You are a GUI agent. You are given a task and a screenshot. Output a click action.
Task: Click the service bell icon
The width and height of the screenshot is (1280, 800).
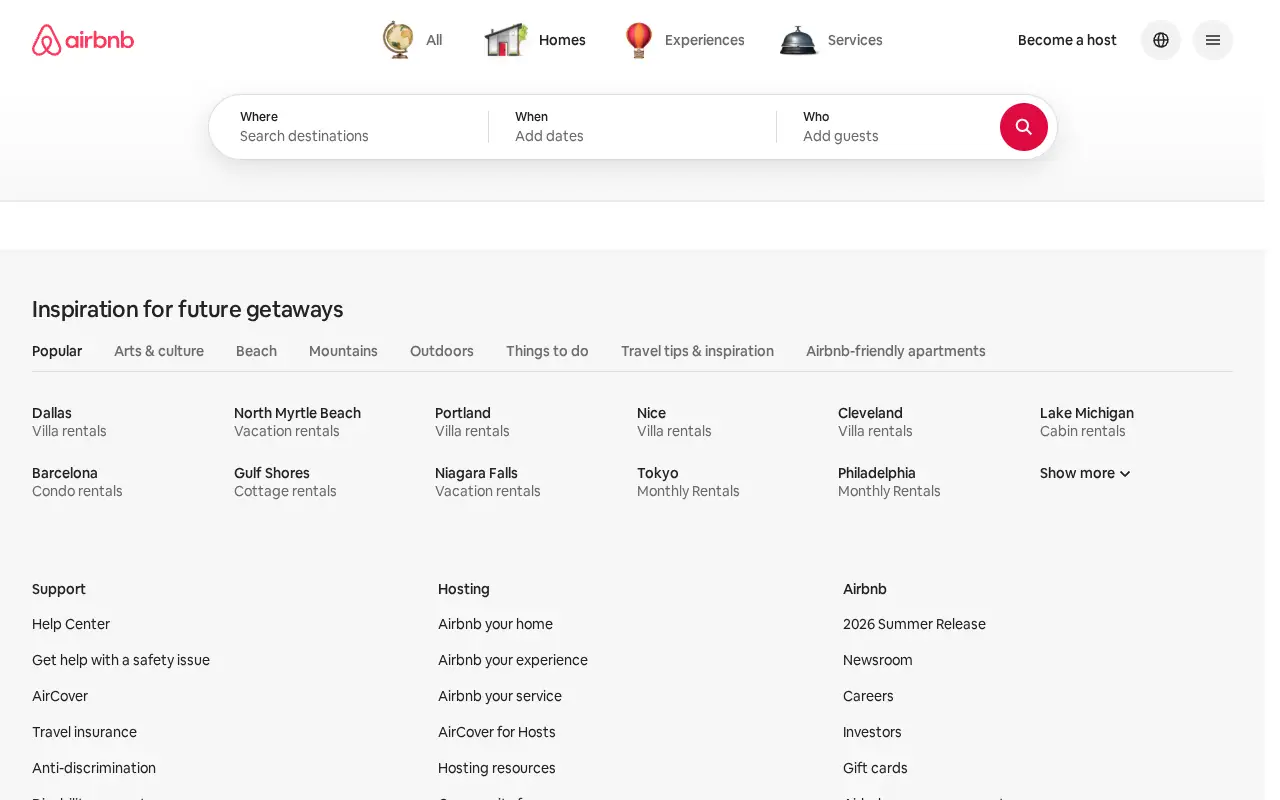[798, 40]
